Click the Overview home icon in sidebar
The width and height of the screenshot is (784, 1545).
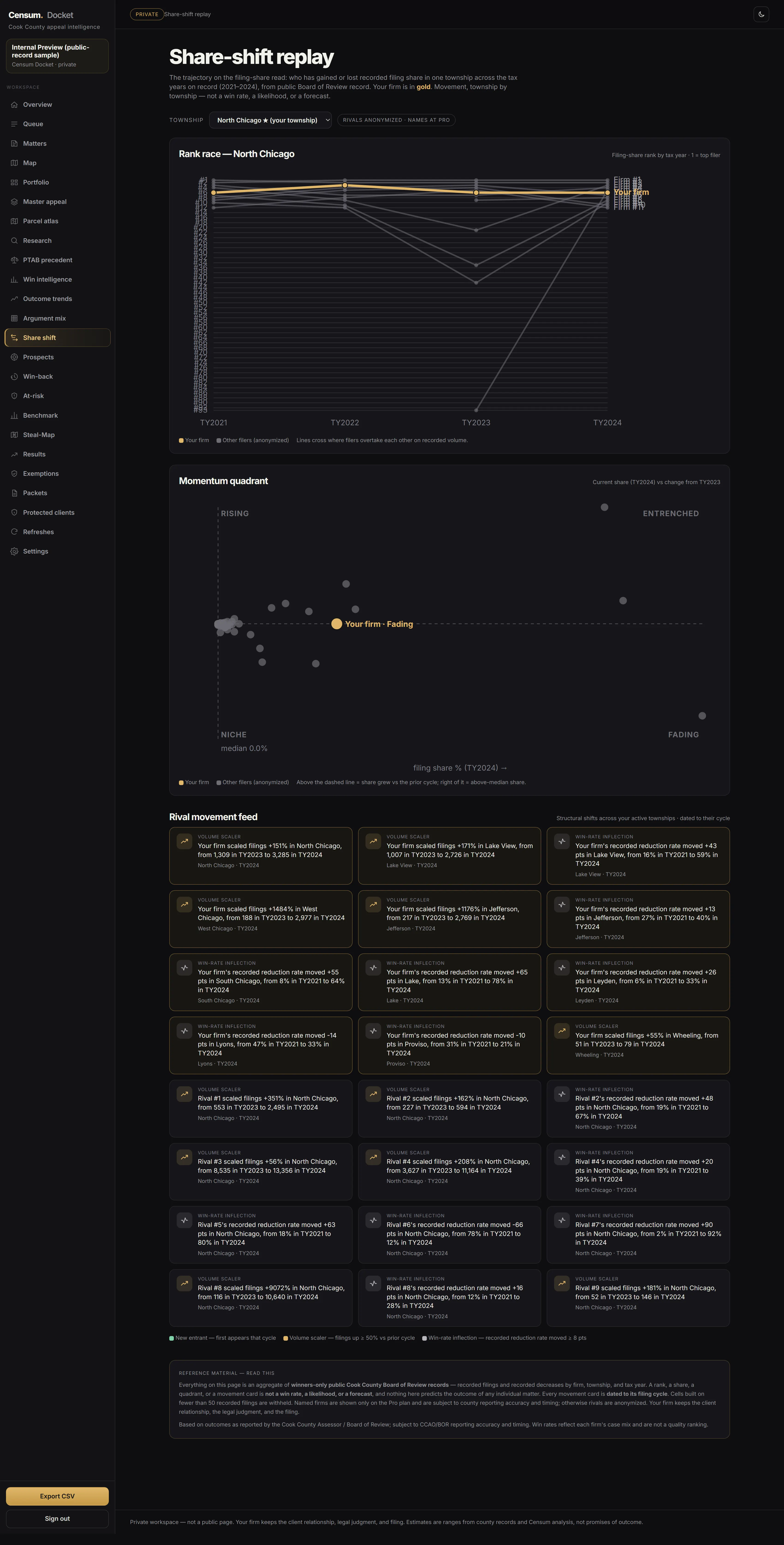pyautogui.click(x=14, y=104)
